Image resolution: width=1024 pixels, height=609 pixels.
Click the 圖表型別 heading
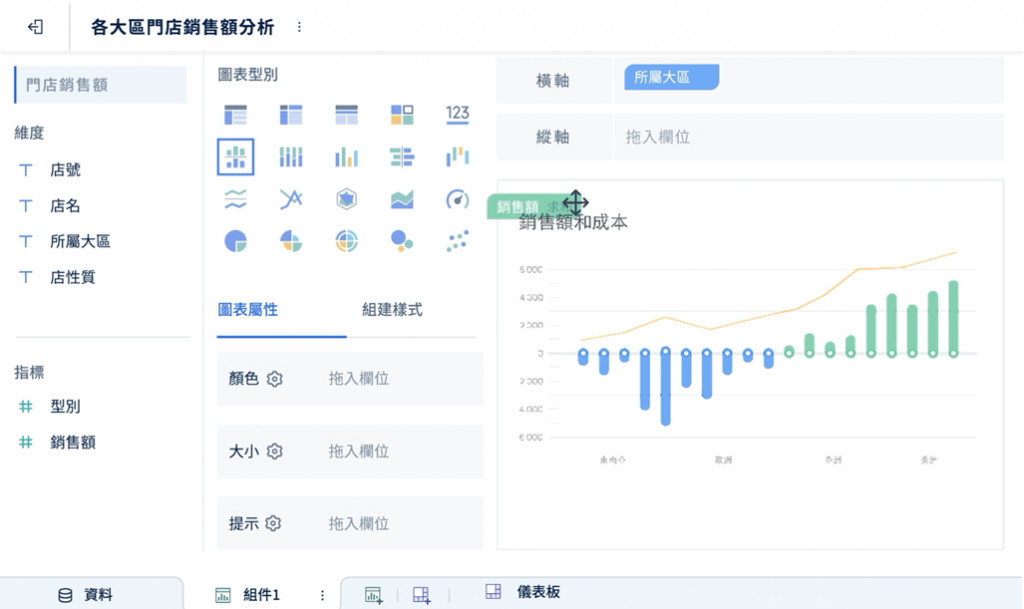point(248,74)
